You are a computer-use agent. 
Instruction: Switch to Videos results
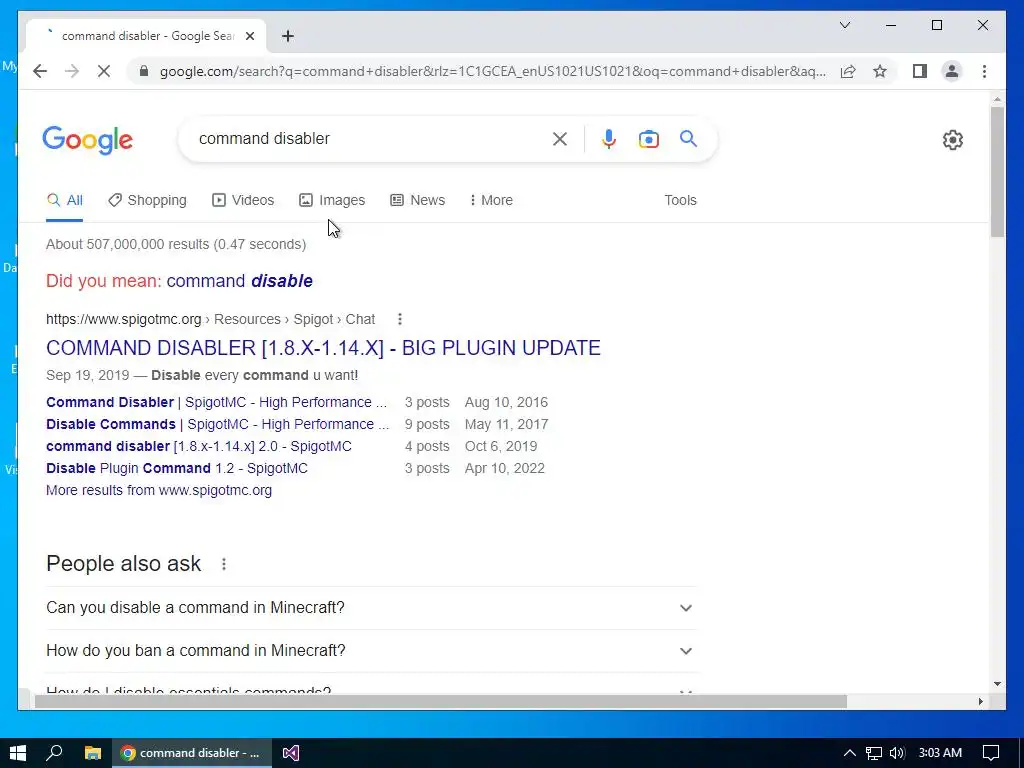tap(243, 200)
